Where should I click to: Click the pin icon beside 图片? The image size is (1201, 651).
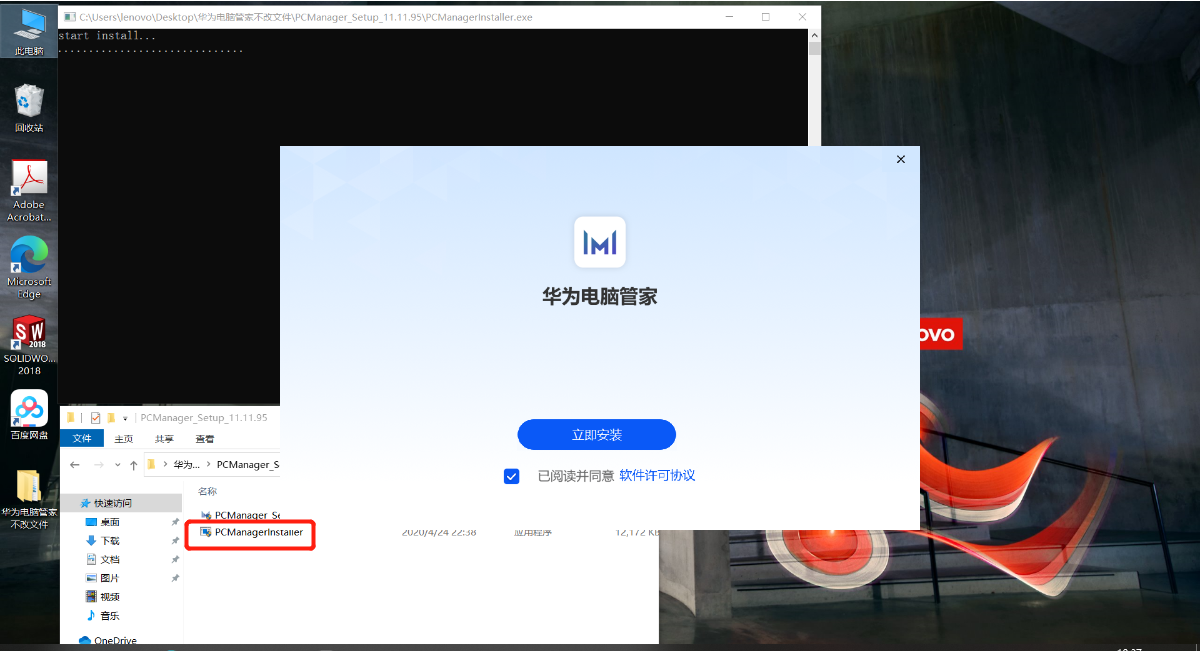pyautogui.click(x=175, y=578)
